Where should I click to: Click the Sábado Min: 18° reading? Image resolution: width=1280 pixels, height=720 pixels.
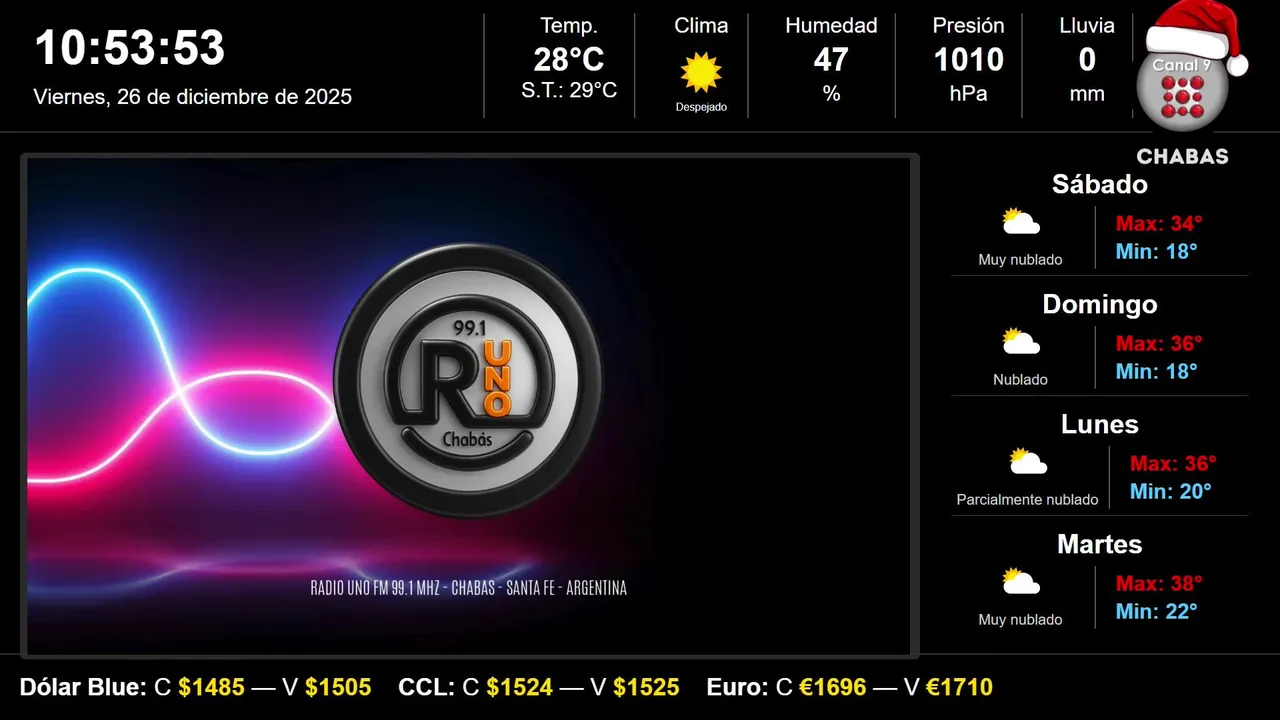tap(1157, 251)
